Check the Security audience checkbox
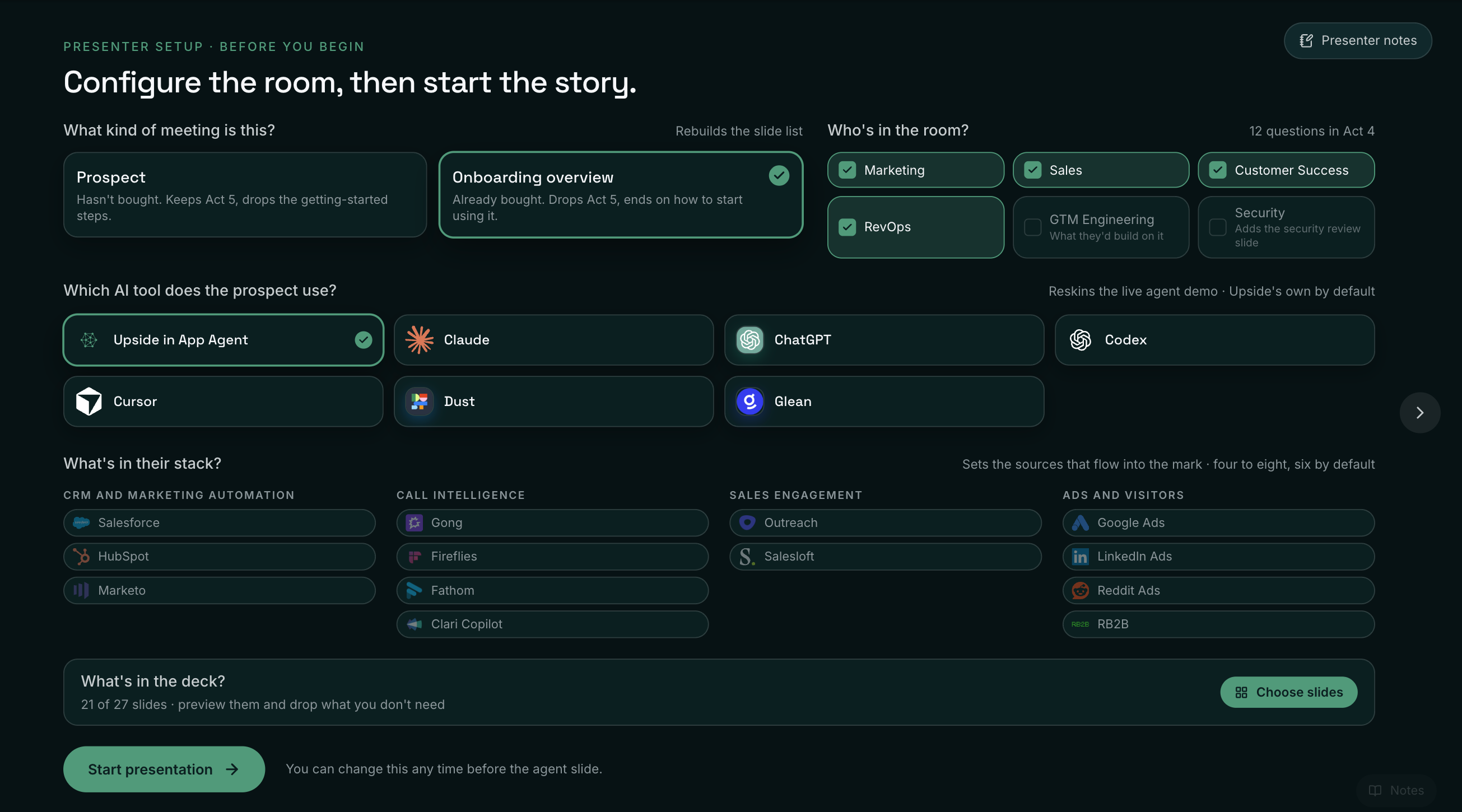 [1218, 227]
